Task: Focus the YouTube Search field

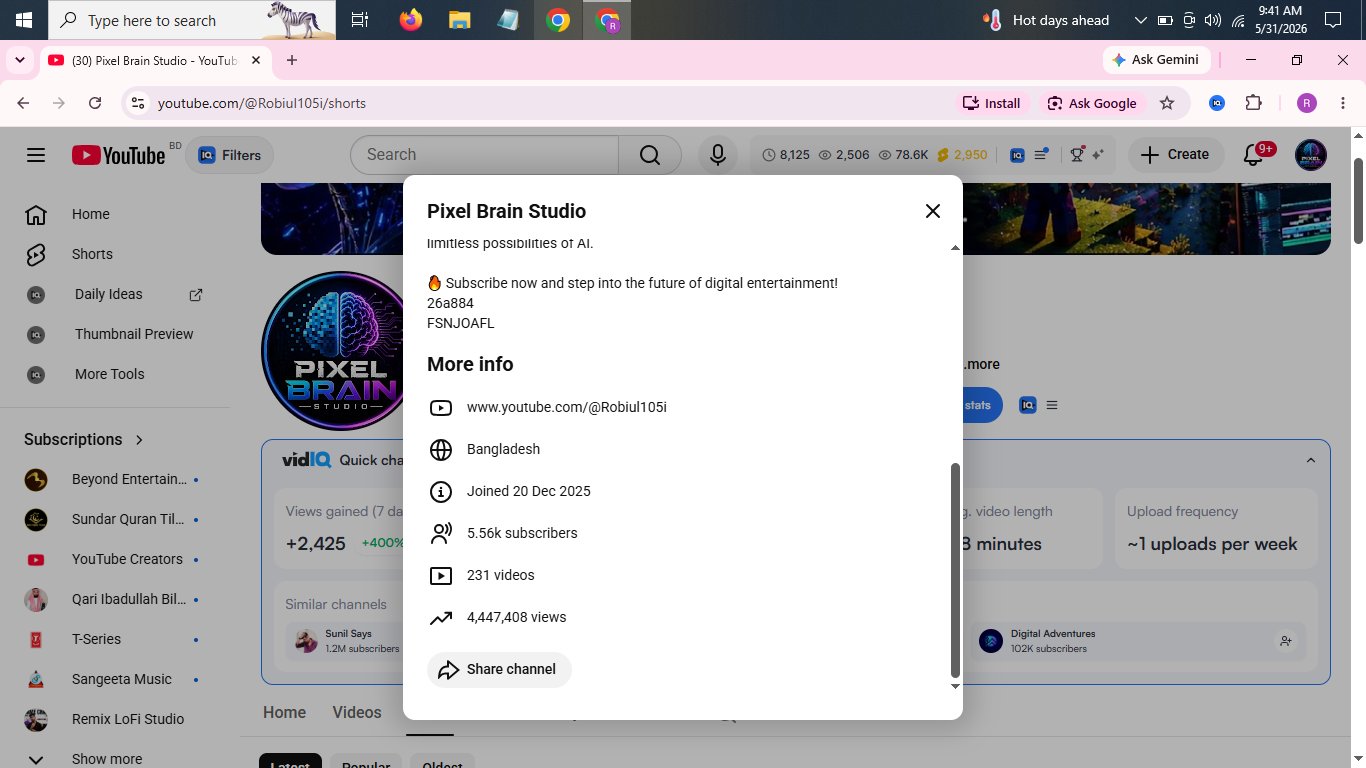Action: [x=485, y=155]
